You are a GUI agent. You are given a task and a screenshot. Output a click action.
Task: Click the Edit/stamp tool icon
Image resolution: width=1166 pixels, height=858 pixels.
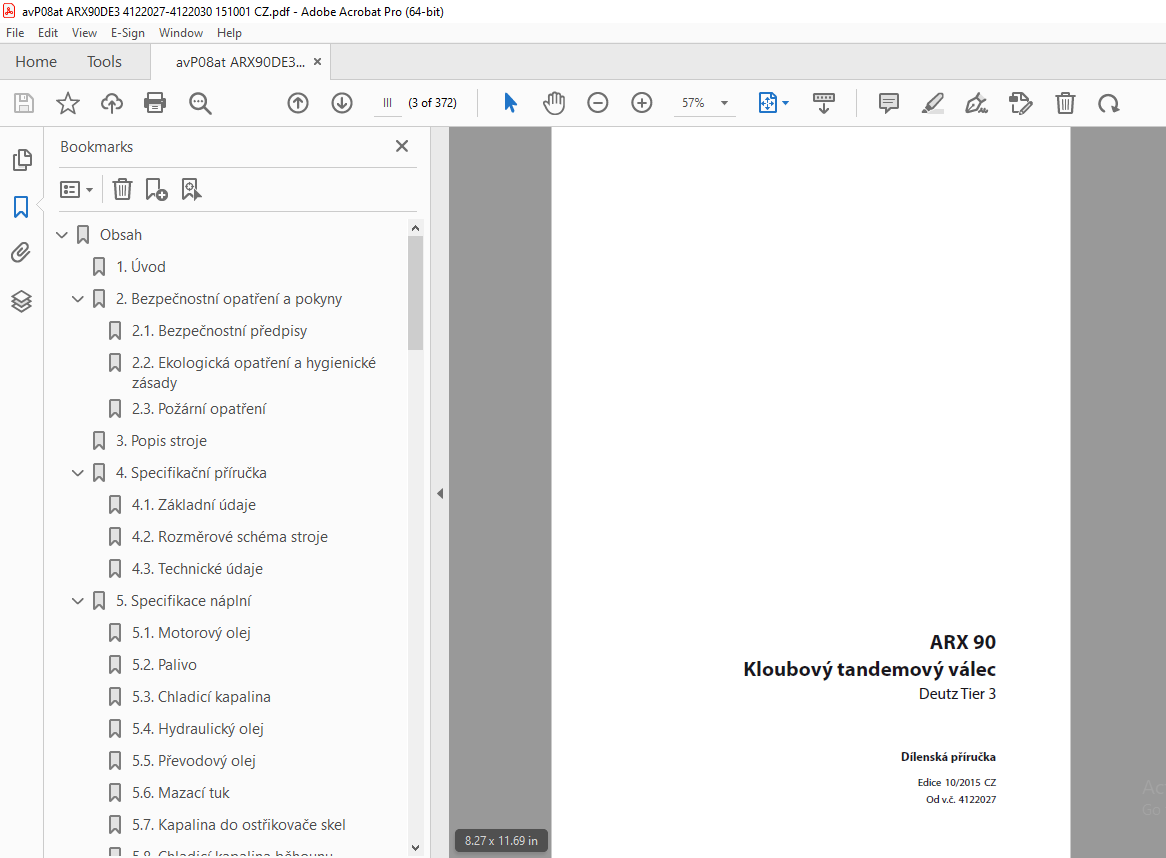1021,103
